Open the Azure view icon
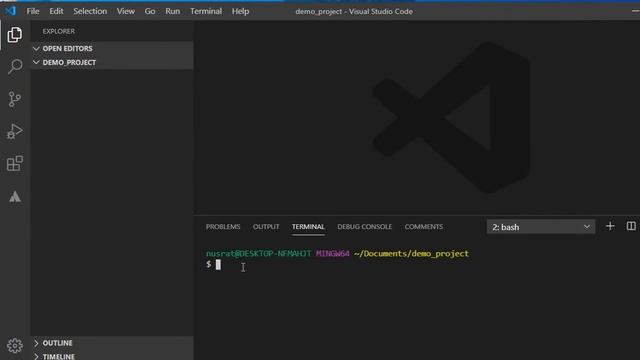The height and width of the screenshot is (360, 640). pyautogui.click(x=15, y=197)
